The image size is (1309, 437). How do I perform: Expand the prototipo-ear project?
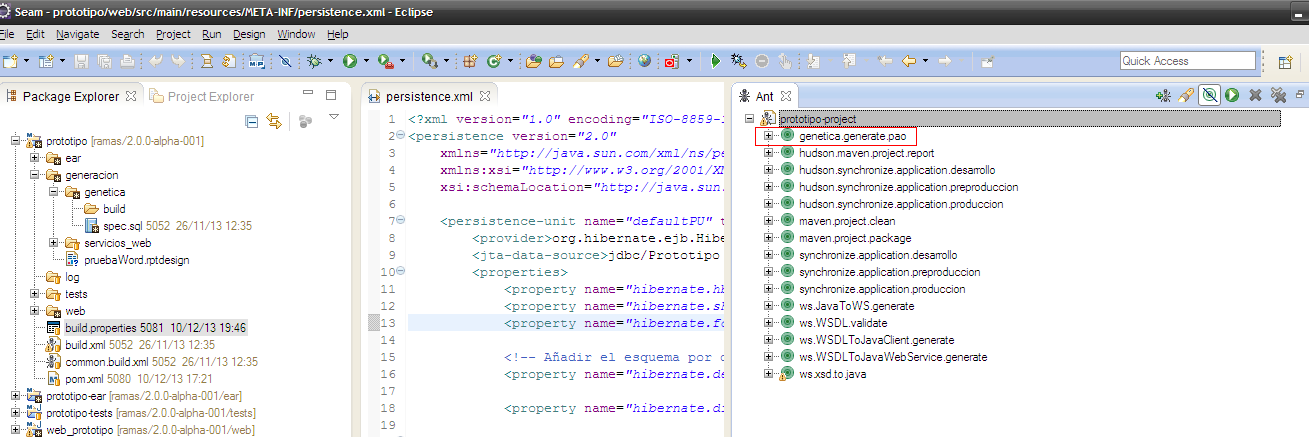tap(16, 396)
